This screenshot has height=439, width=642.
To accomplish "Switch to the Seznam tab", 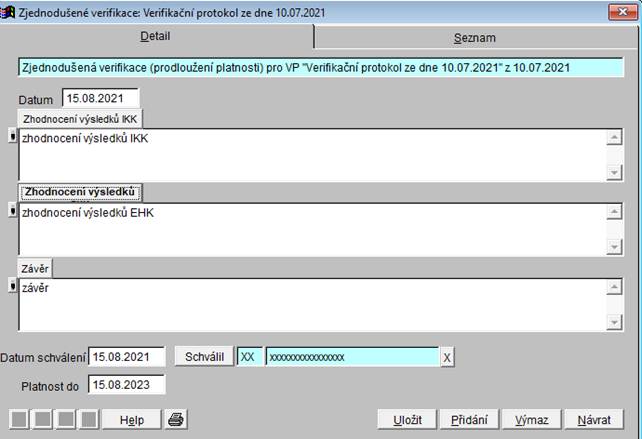I will 474,38.
